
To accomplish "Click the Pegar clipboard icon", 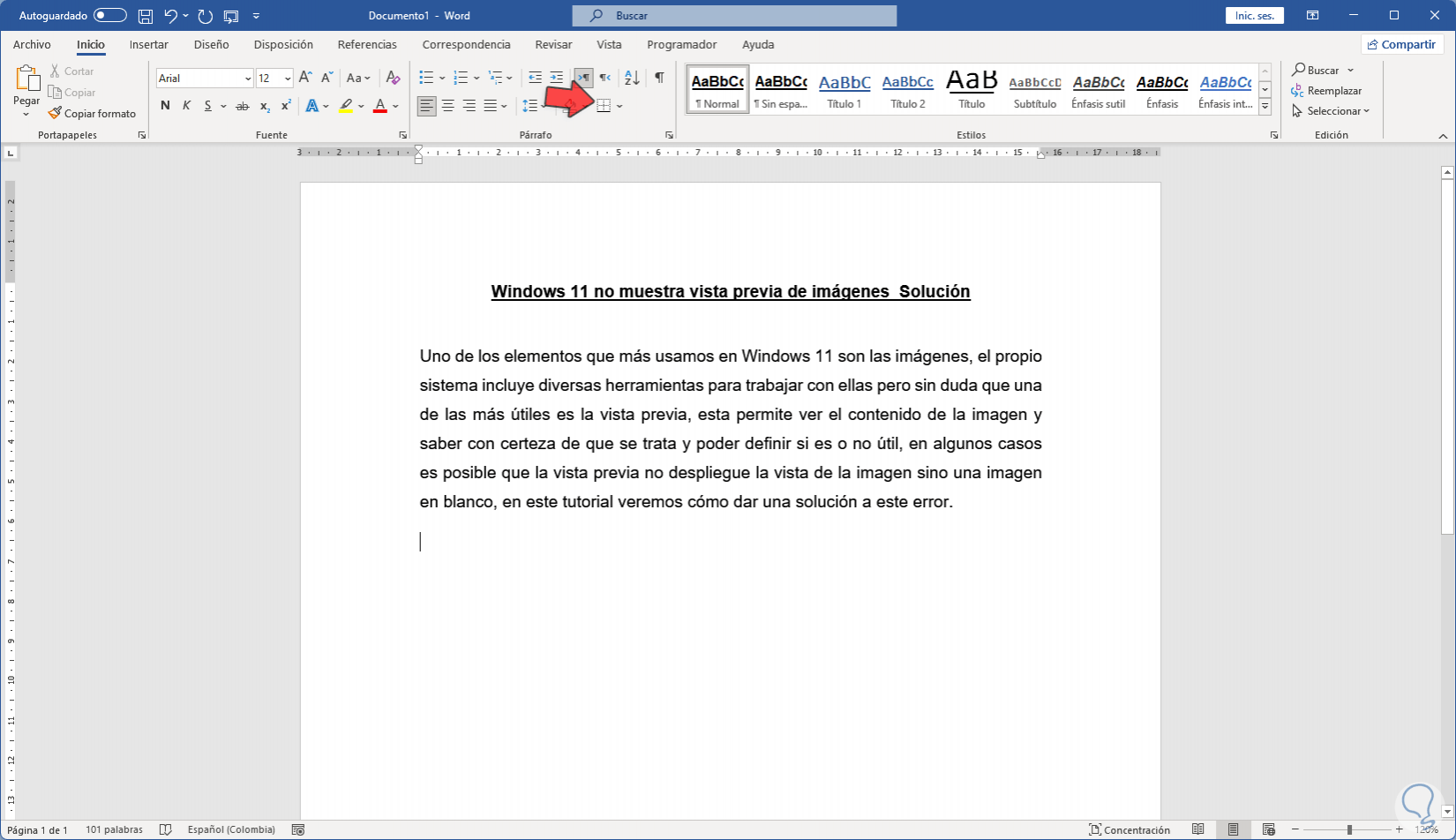I will [26, 79].
